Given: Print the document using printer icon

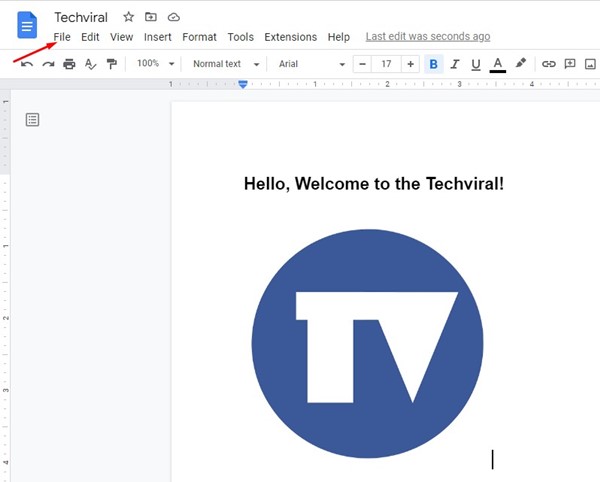Looking at the screenshot, I should [x=69, y=64].
